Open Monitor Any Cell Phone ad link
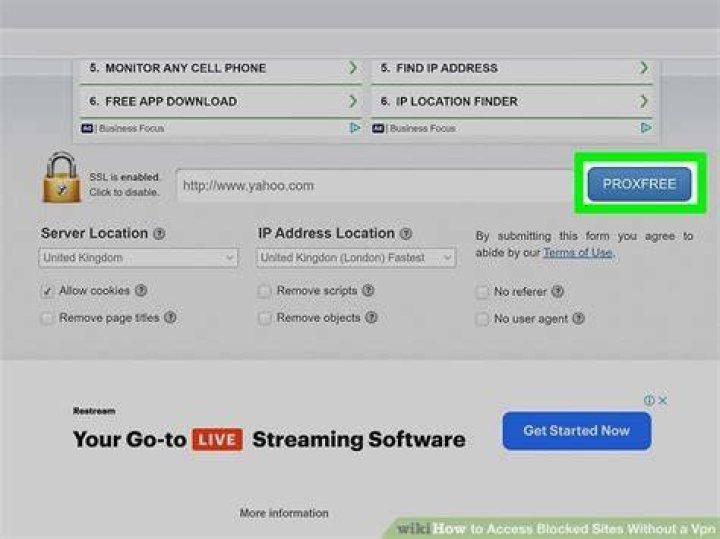Image resolution: width=720 pixels, height=539 pixels. click(x=220, y=68)
